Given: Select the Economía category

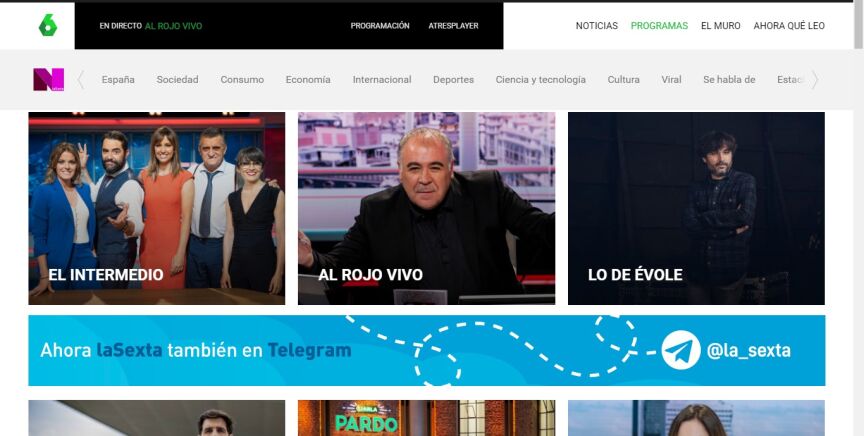Looking at the screenshot, I should (308, 80).
